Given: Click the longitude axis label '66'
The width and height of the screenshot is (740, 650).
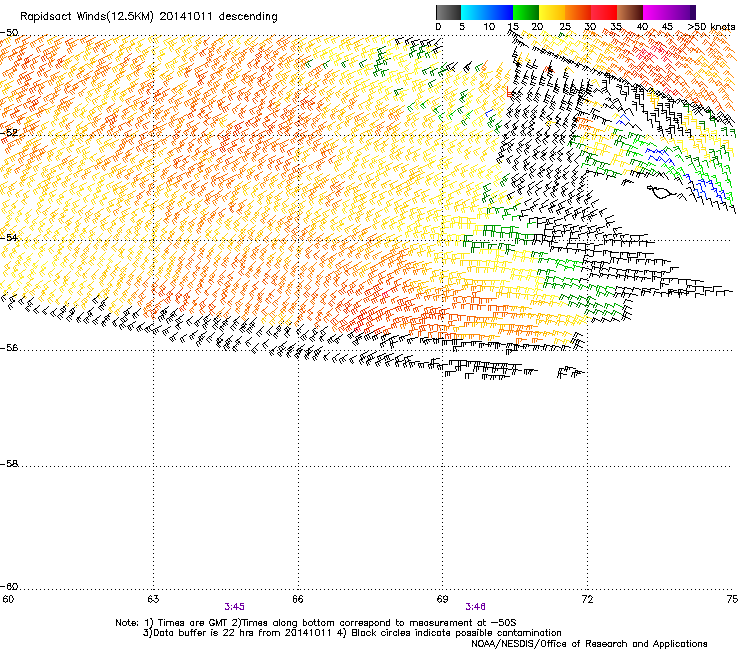Looking at the screenshot, I should point(298,599).
